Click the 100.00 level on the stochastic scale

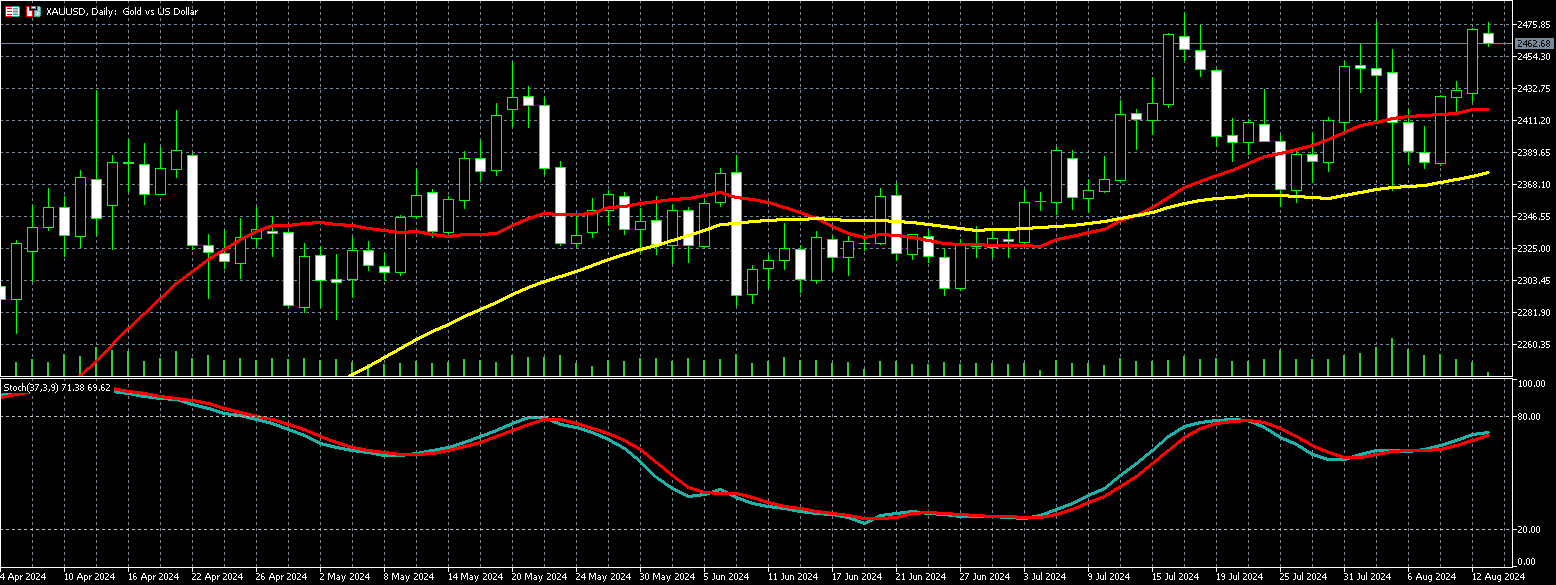pyautogui.click(x=1532, y=384)
